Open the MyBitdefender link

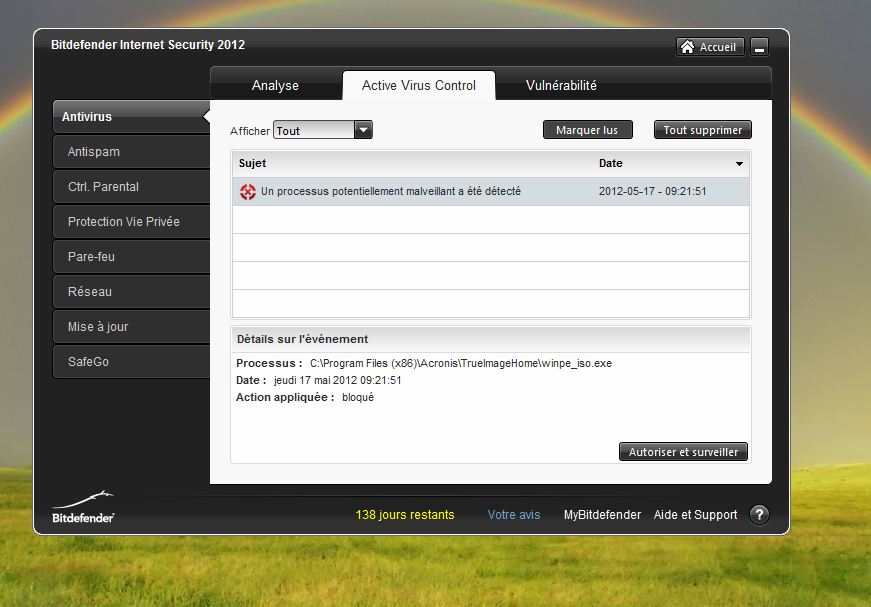pos(602,515)
